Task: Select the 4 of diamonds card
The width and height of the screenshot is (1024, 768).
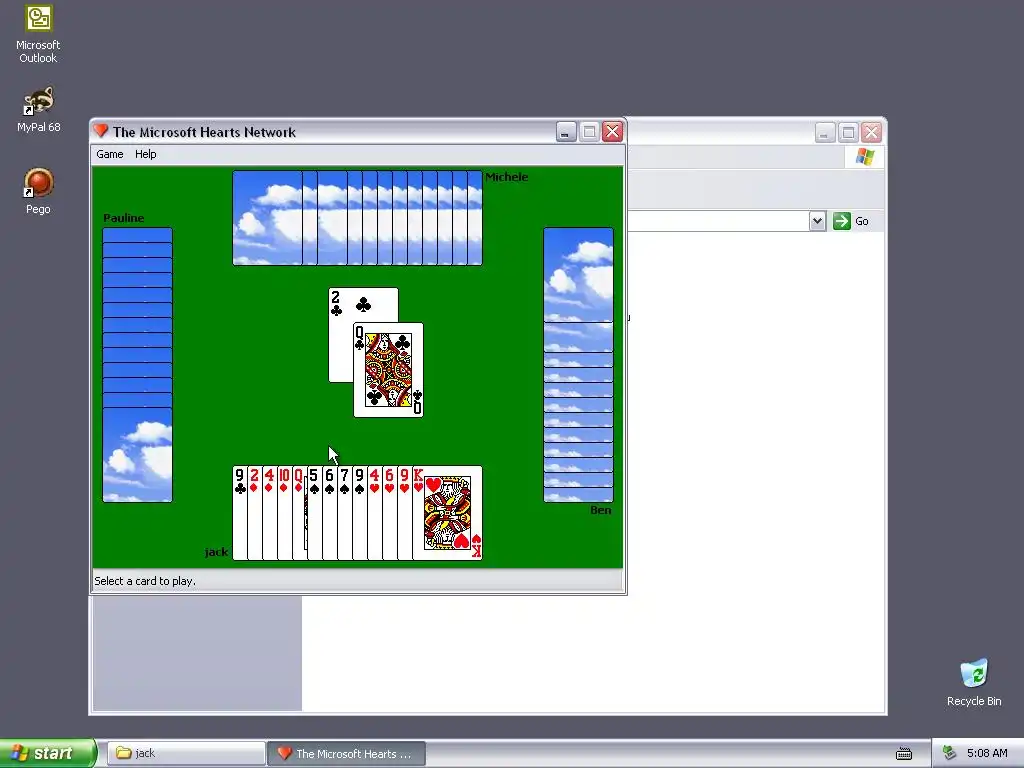Action: coord(270,513)
